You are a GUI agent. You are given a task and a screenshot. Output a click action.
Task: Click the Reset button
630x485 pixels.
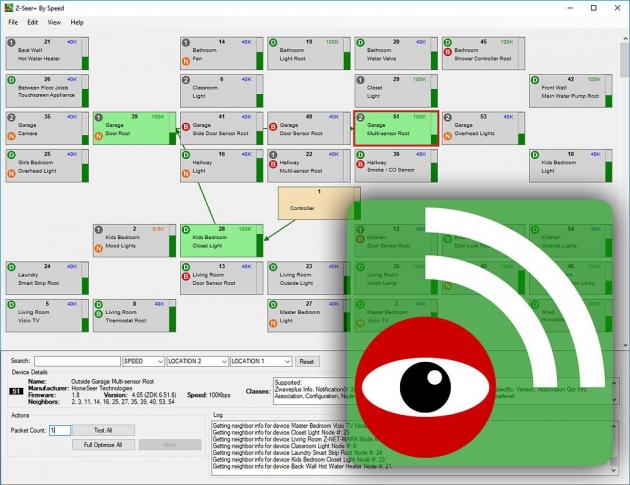pos(307,361)
